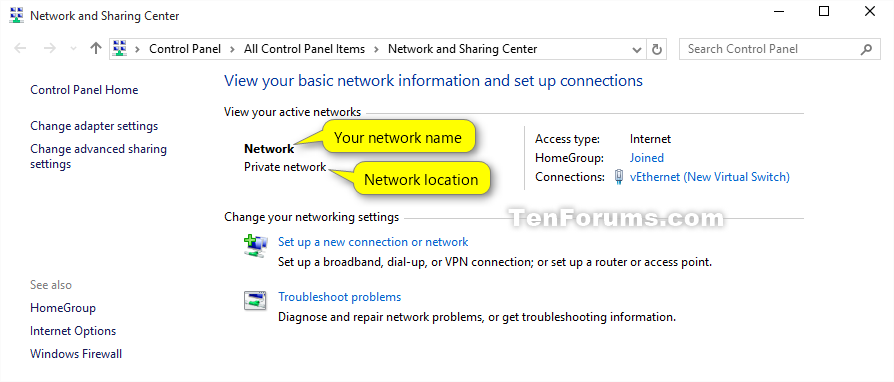This screenshot has width=894, height=382.
Task: Open vEthernet (New Virtual Switch) connection
Action: (x=710, y=177)
